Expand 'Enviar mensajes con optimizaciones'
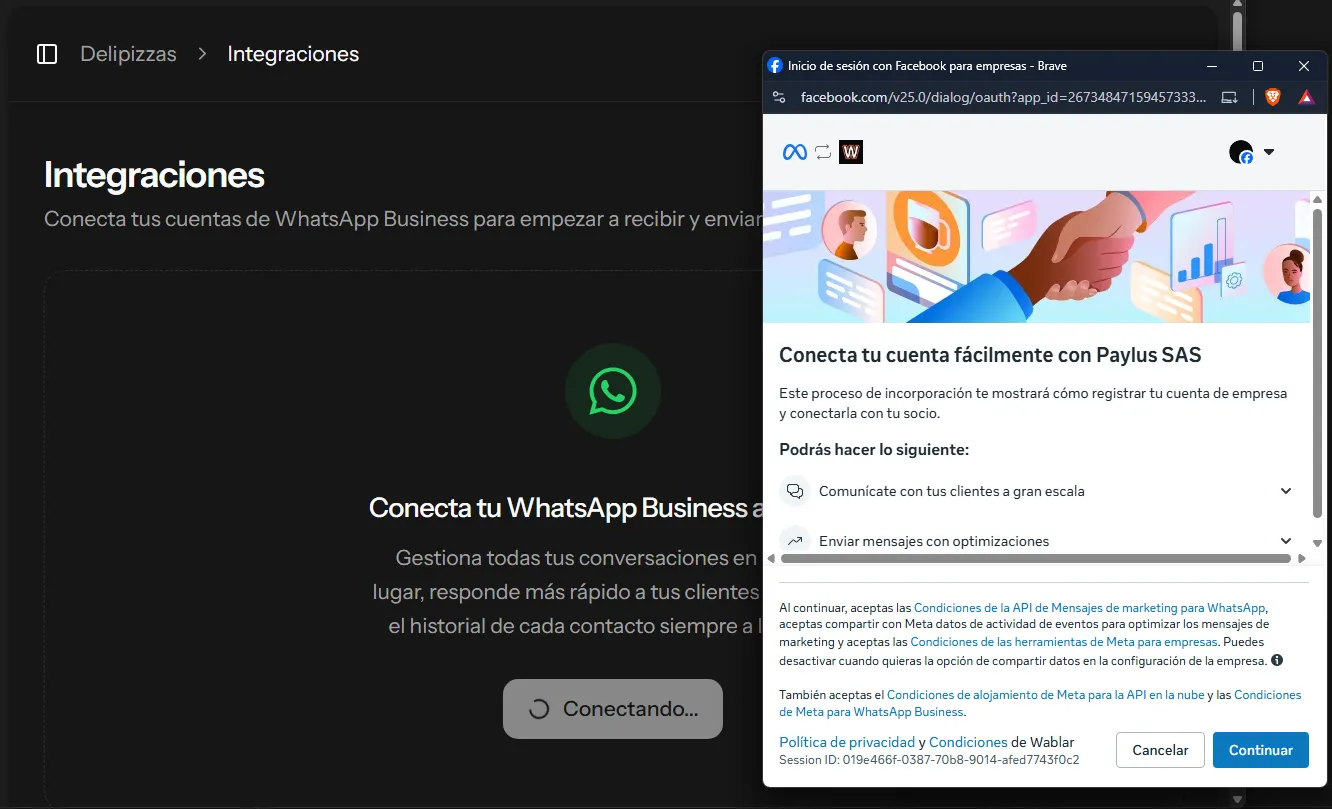 coord(1036,541)
